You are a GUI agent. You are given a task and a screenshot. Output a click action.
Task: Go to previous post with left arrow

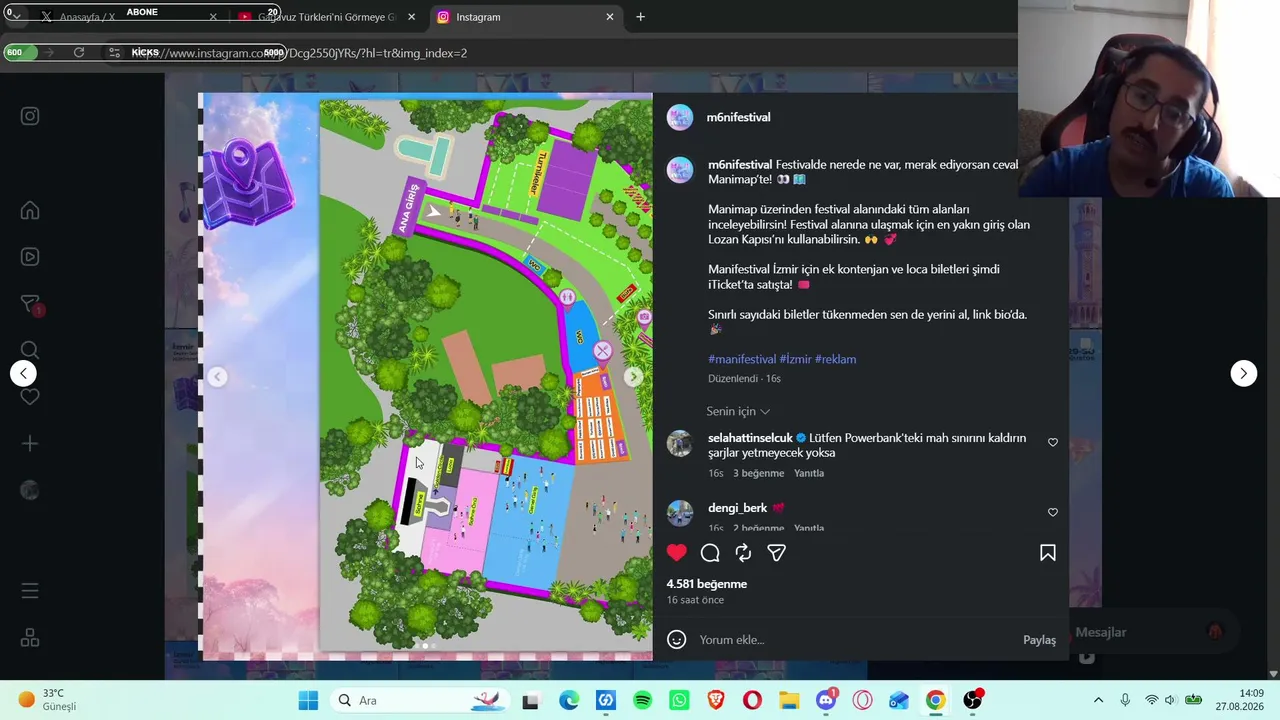click(23, 373)
